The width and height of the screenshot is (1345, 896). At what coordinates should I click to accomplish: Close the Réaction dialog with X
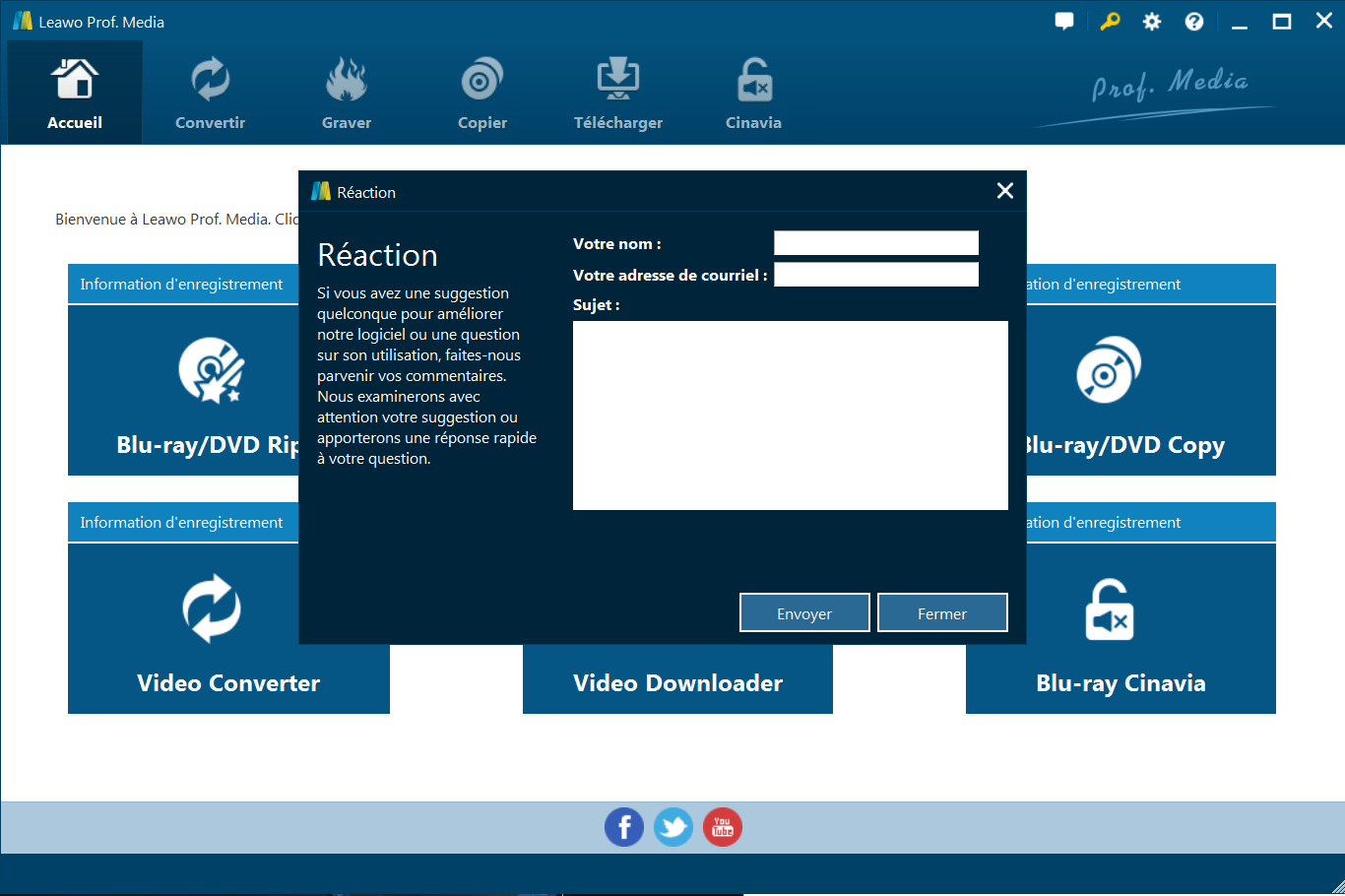point(1004,191)
